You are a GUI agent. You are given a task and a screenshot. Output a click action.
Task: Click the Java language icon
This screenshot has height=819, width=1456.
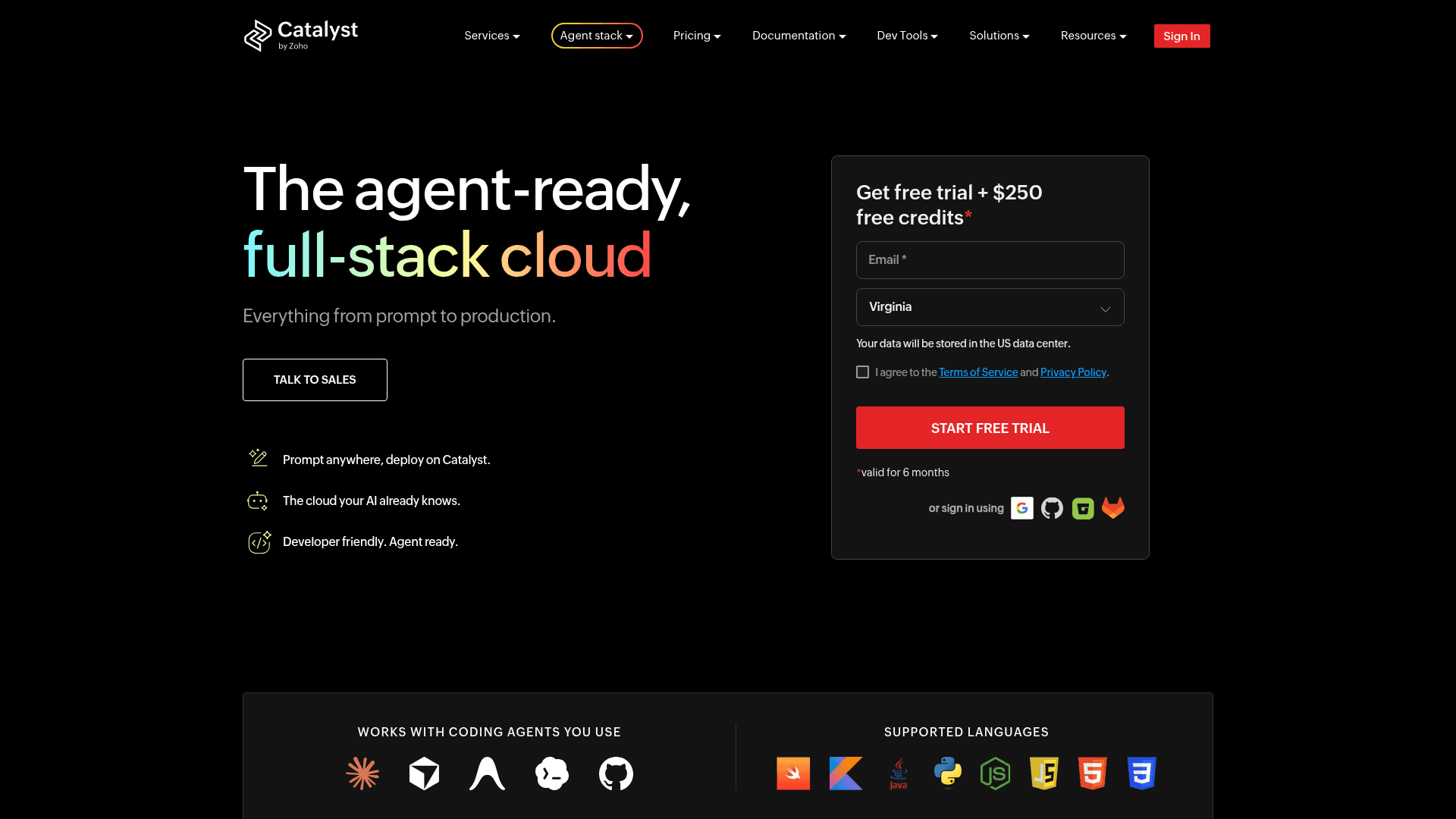pos(898,773)
